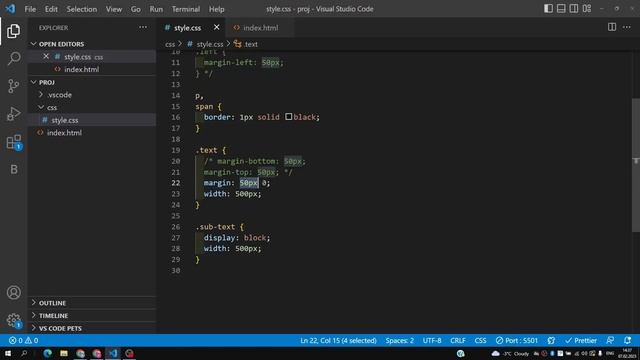Click the errors and warnings status indicator
The image size is (640, 360).
[23, 340]
